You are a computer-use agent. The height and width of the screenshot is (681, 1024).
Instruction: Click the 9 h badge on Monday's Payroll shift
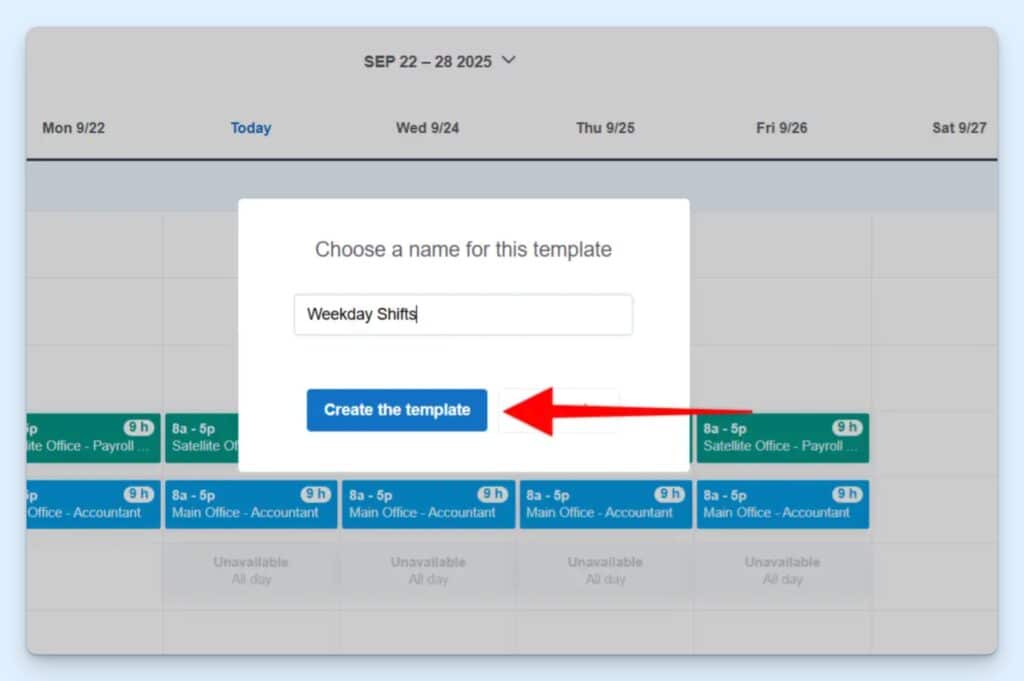click(139, 426)
